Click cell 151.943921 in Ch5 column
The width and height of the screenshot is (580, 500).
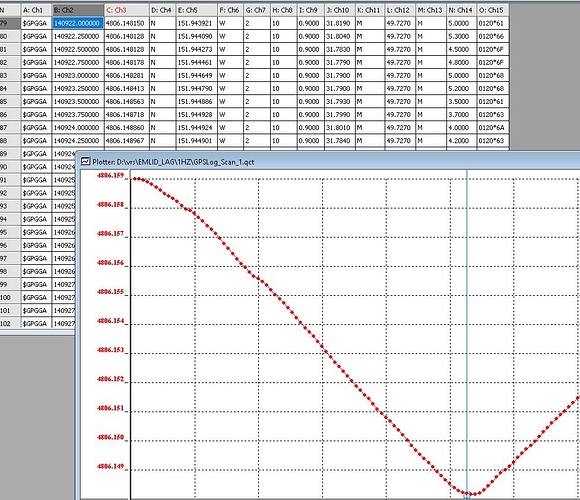(x=196, y=23)
